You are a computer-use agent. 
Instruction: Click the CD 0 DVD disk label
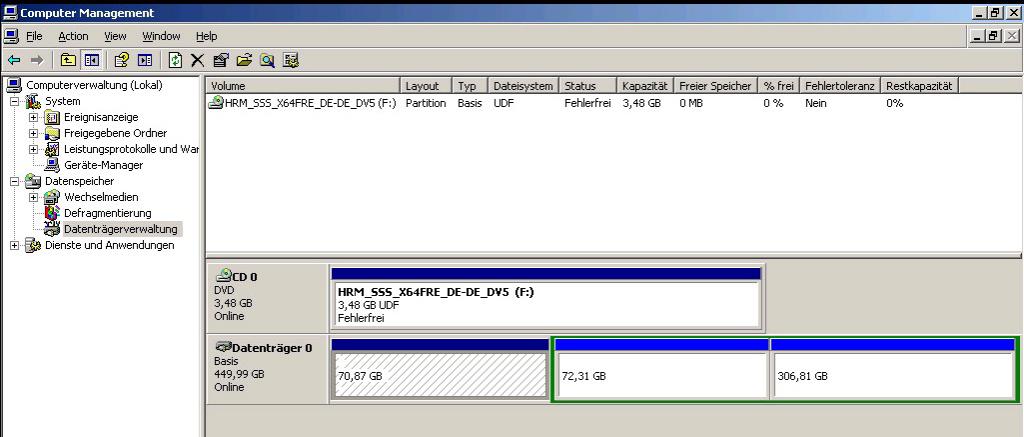point(267,298)
